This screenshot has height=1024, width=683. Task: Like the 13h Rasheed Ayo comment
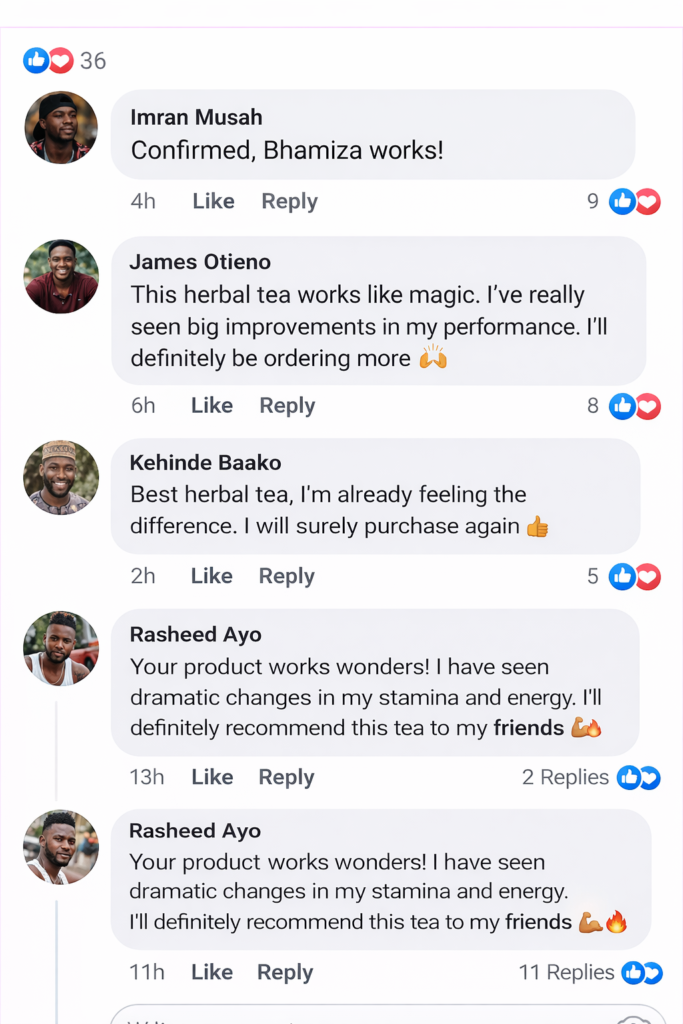pos(212,778)
